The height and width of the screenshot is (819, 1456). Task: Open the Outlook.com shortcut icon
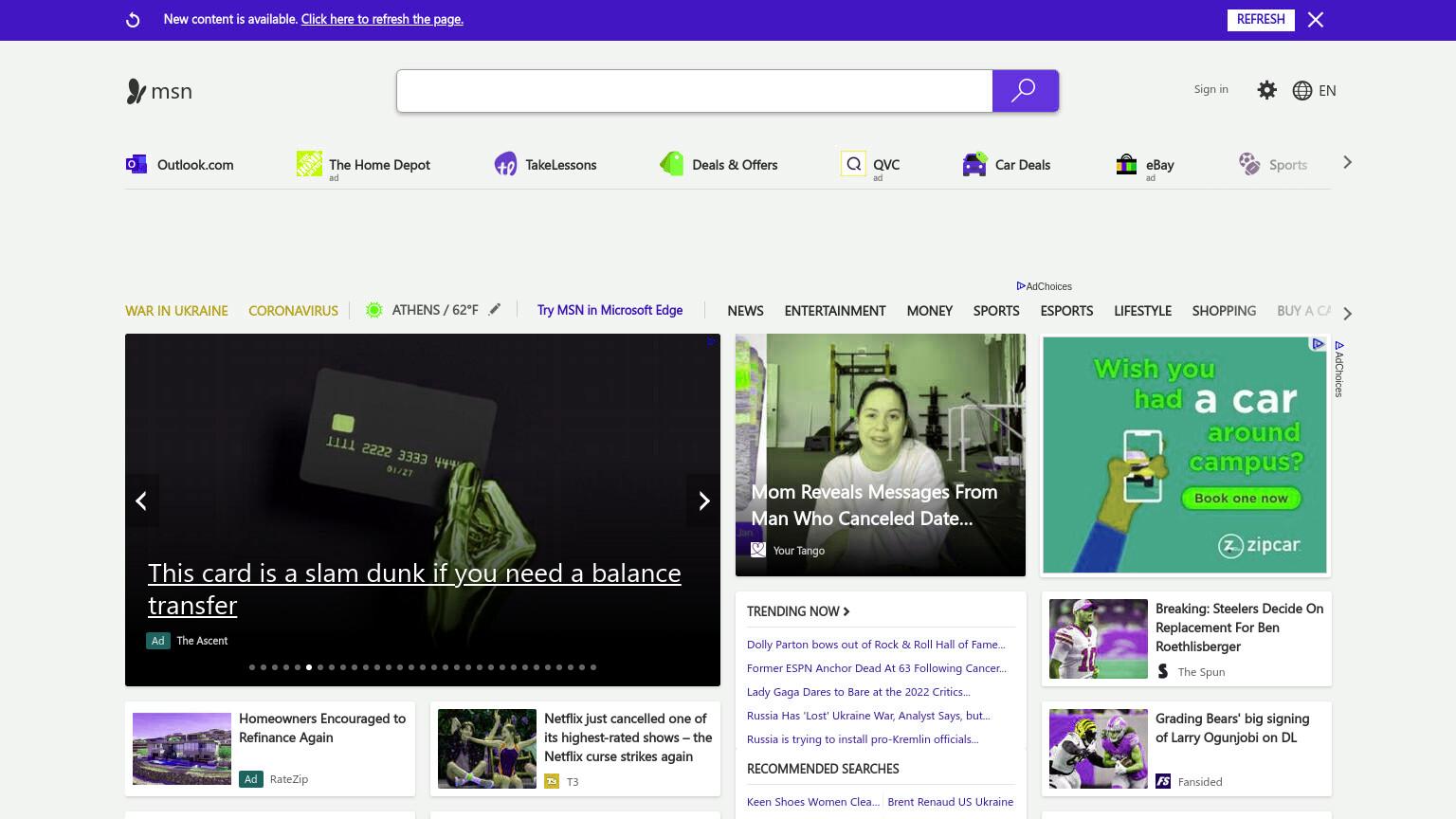(x=136, y=164)
